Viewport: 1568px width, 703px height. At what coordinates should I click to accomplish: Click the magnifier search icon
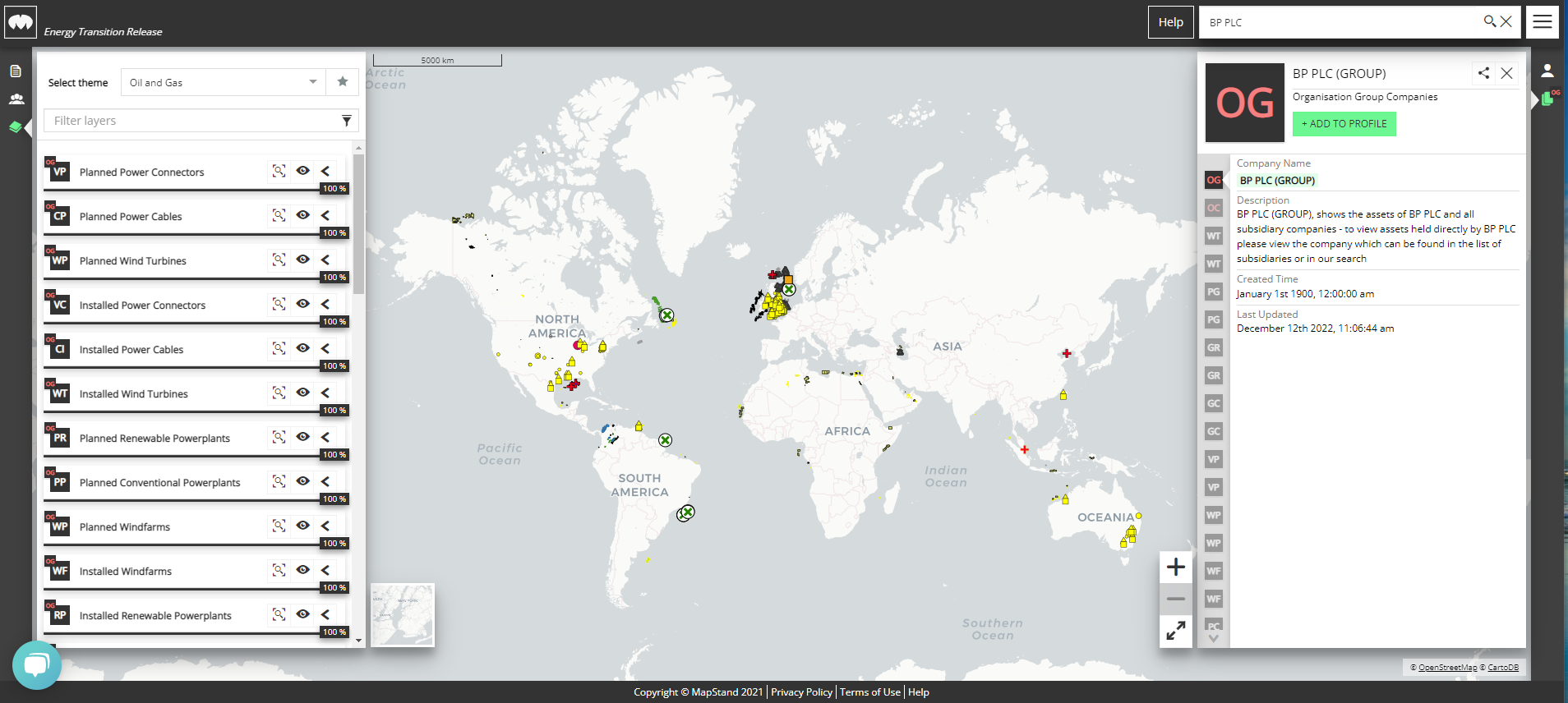pos(1489,21)
